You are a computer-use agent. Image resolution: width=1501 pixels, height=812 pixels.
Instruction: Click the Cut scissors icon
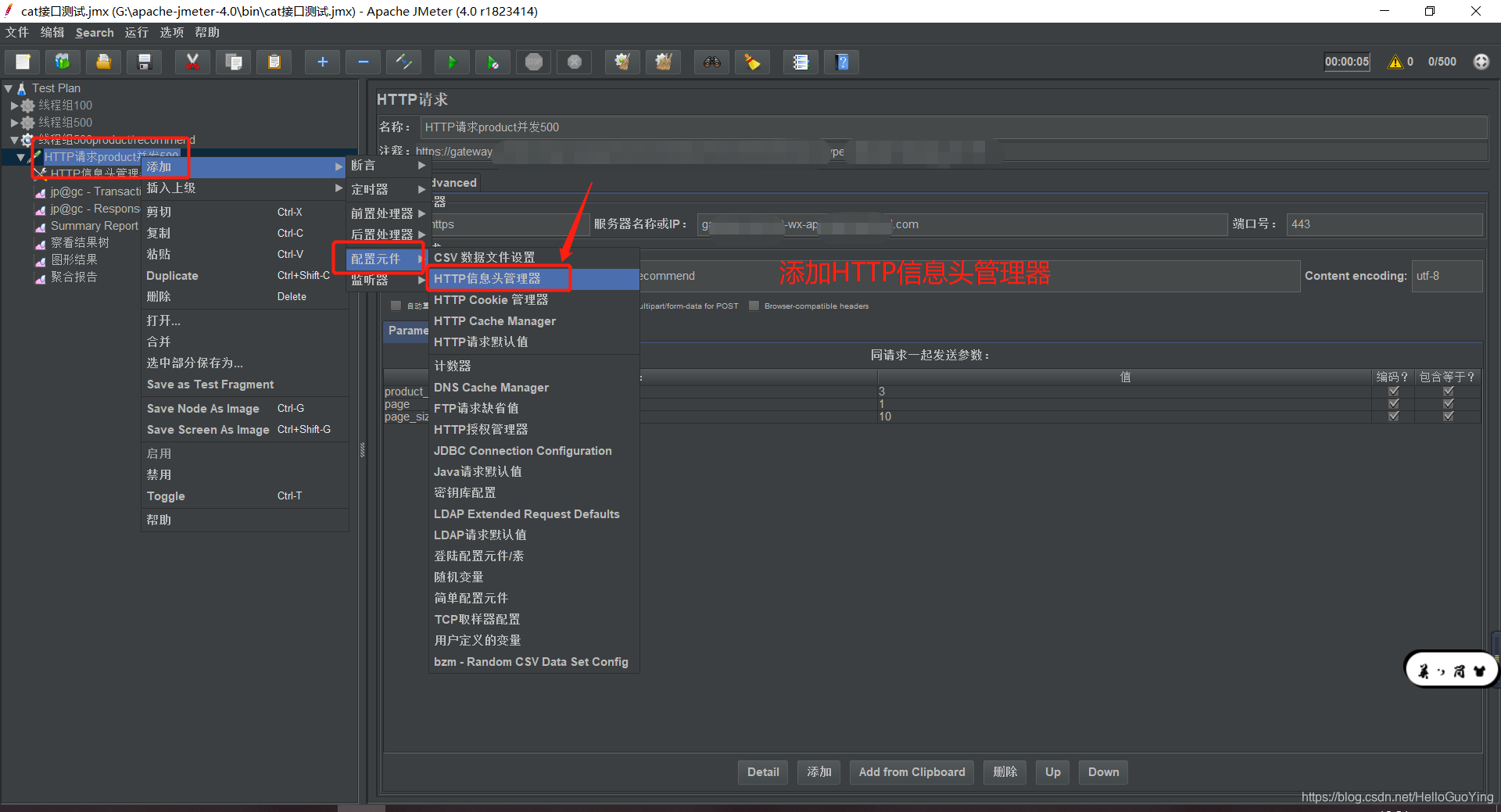[192, 62]
